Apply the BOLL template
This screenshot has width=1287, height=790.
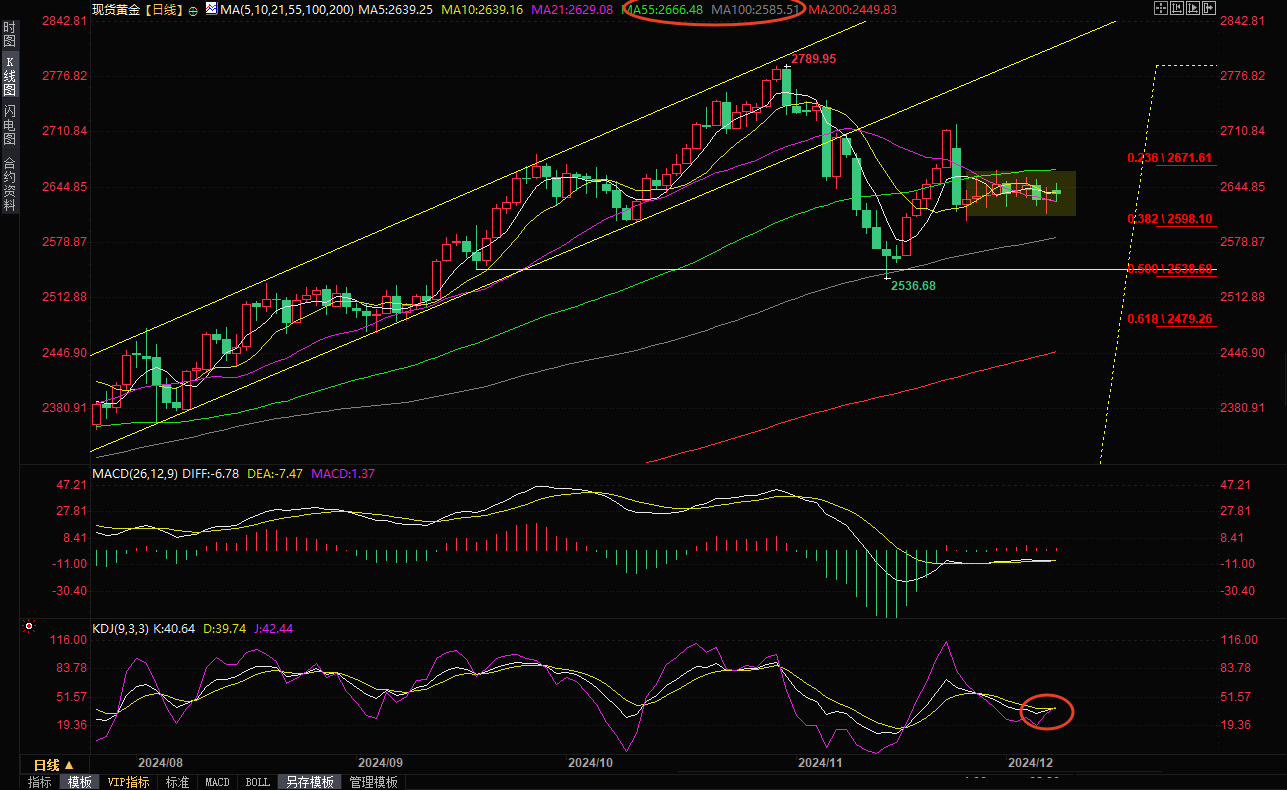pyautogui.click(x=257, y=782)
